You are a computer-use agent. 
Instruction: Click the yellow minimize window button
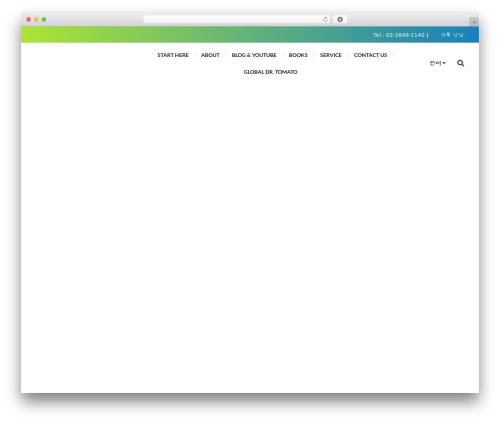click(x=36, y=20)
